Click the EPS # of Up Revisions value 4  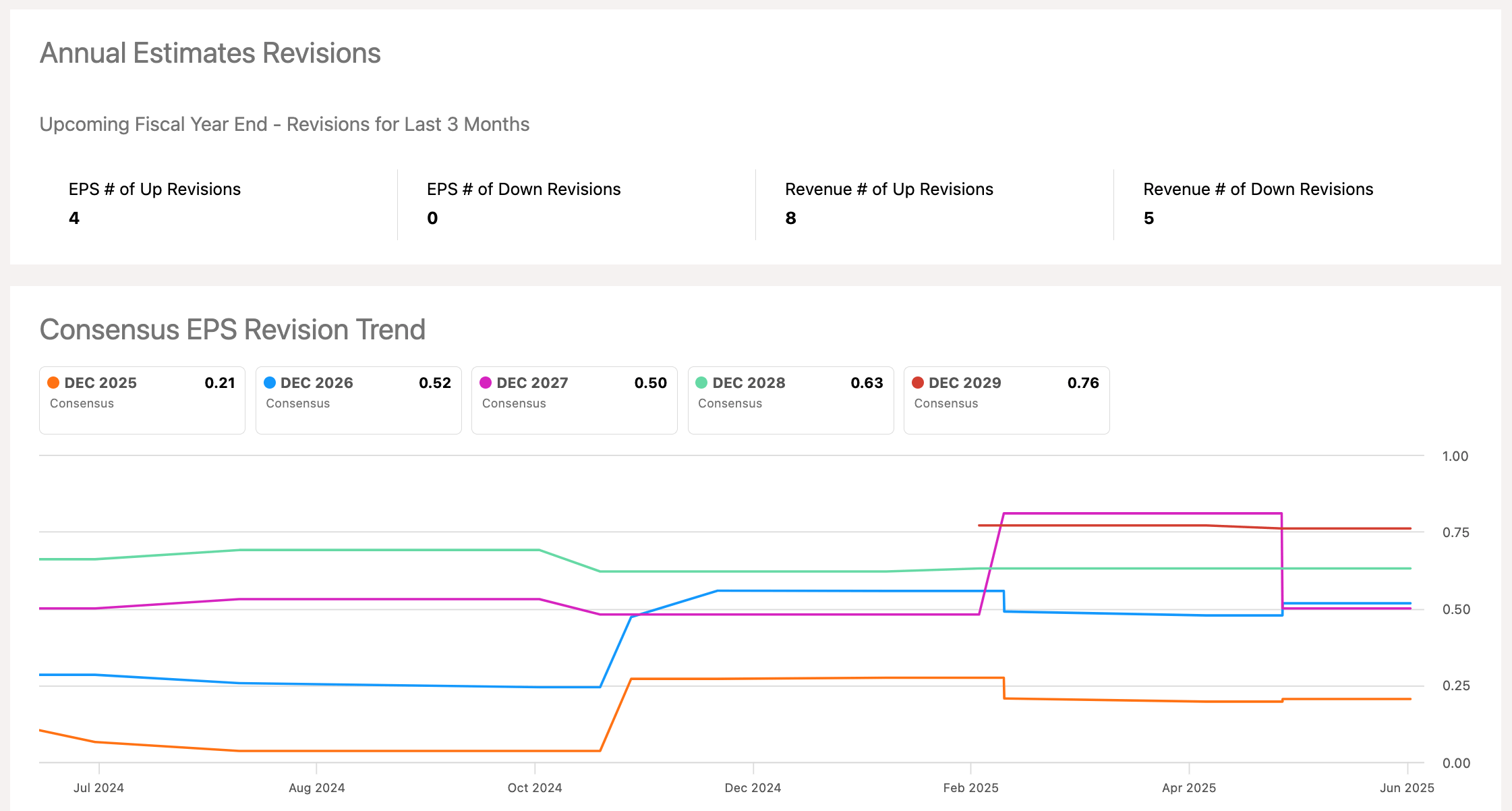click(x=74, y=217)
